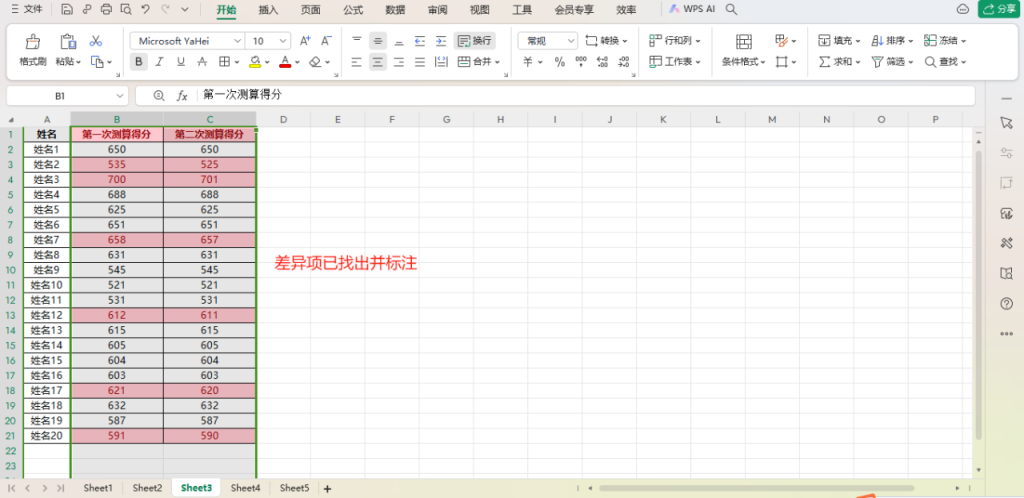Click the Undo arrow icon

pyautogui.click(x=146, y=9)
